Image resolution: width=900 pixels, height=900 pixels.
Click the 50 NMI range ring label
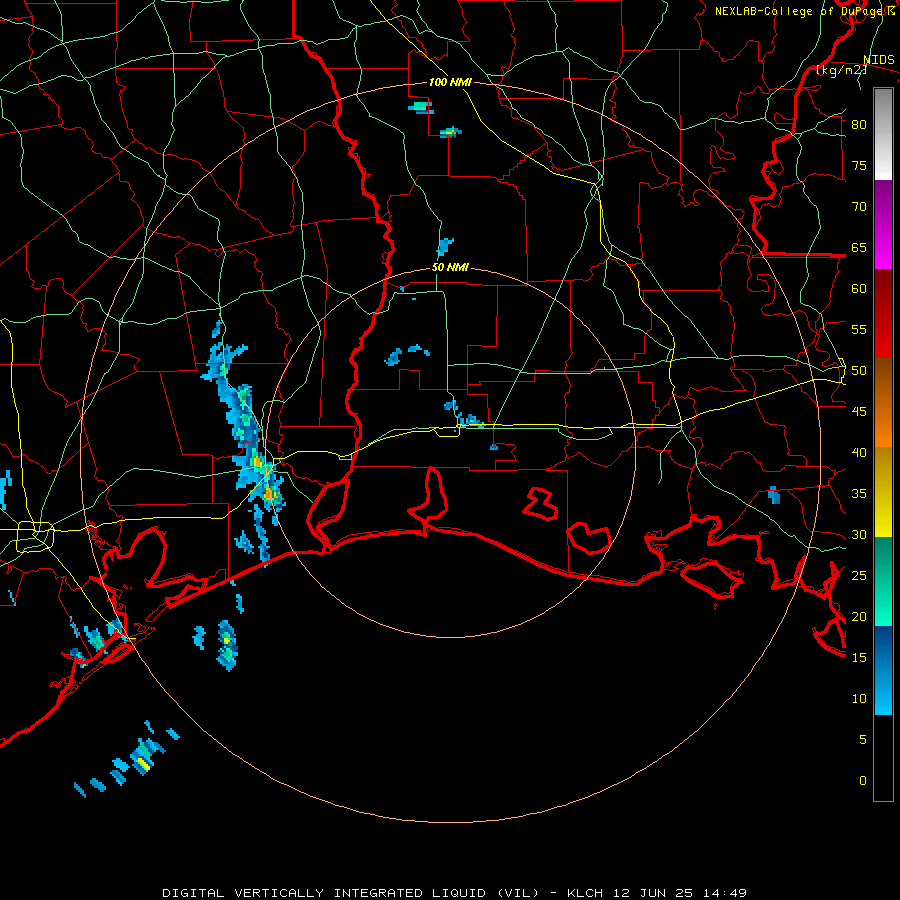point(450,267)
